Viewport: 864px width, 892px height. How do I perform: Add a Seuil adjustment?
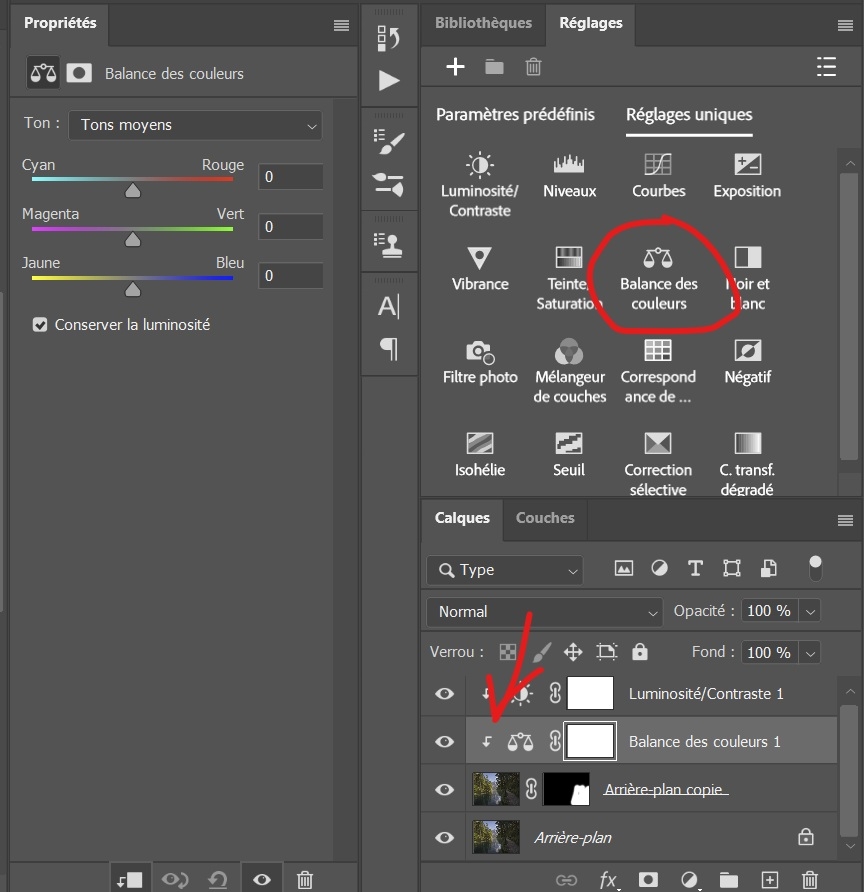point(569,455)
